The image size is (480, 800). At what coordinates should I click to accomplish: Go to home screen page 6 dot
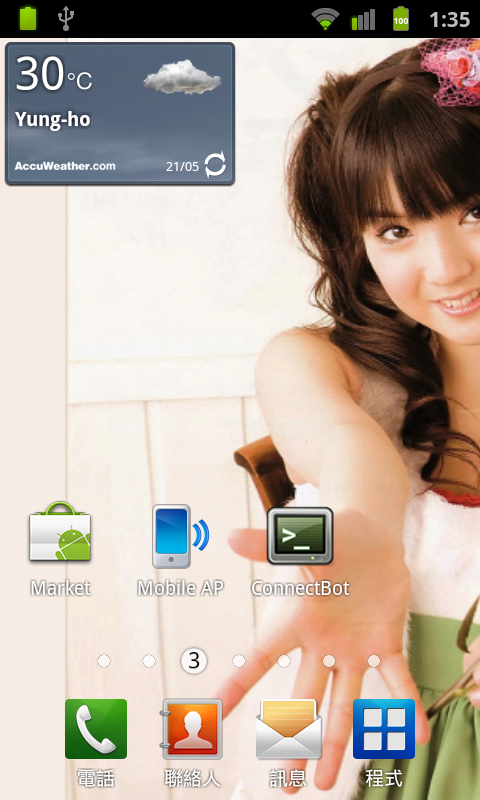coord(329,661)
